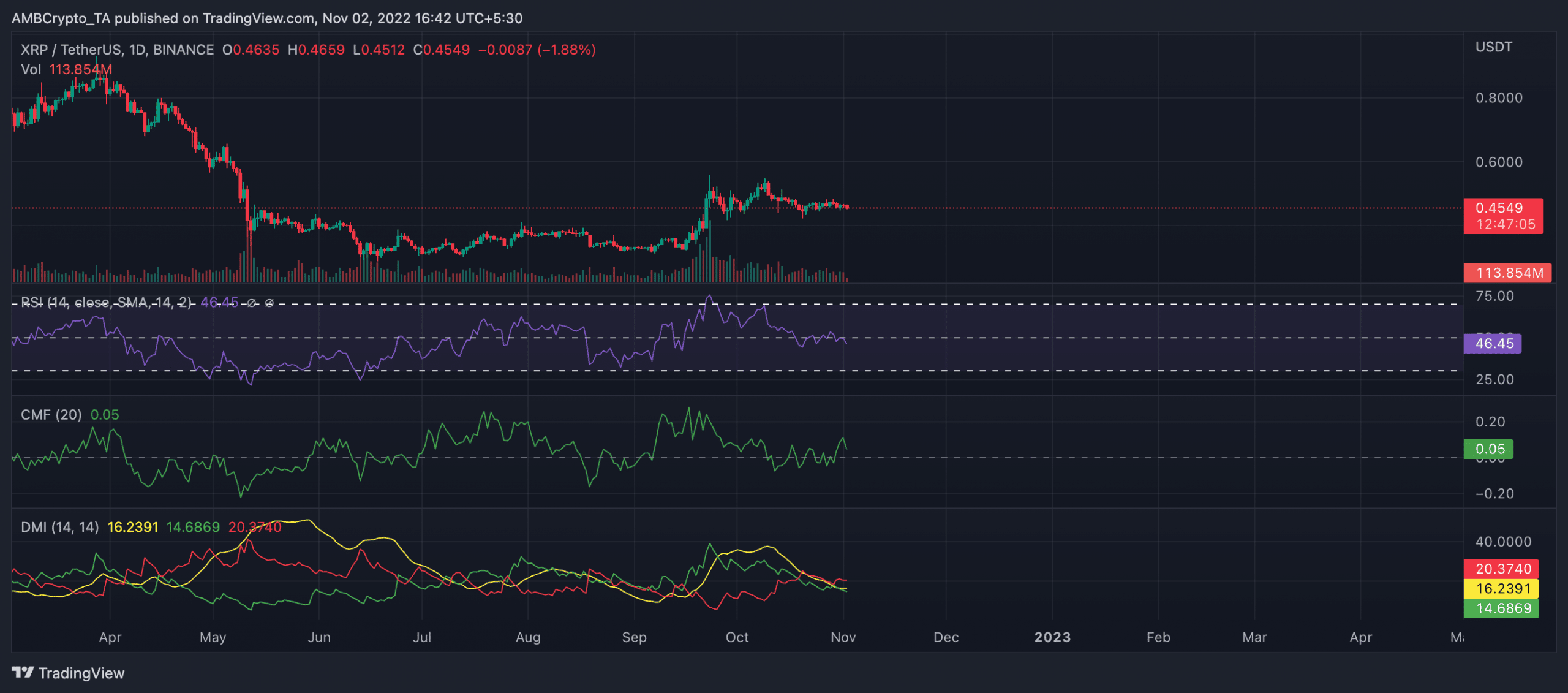Click the RSI 75.00 axis label
Screen dimensions: 1568x693
click(x=1494, y=296)
